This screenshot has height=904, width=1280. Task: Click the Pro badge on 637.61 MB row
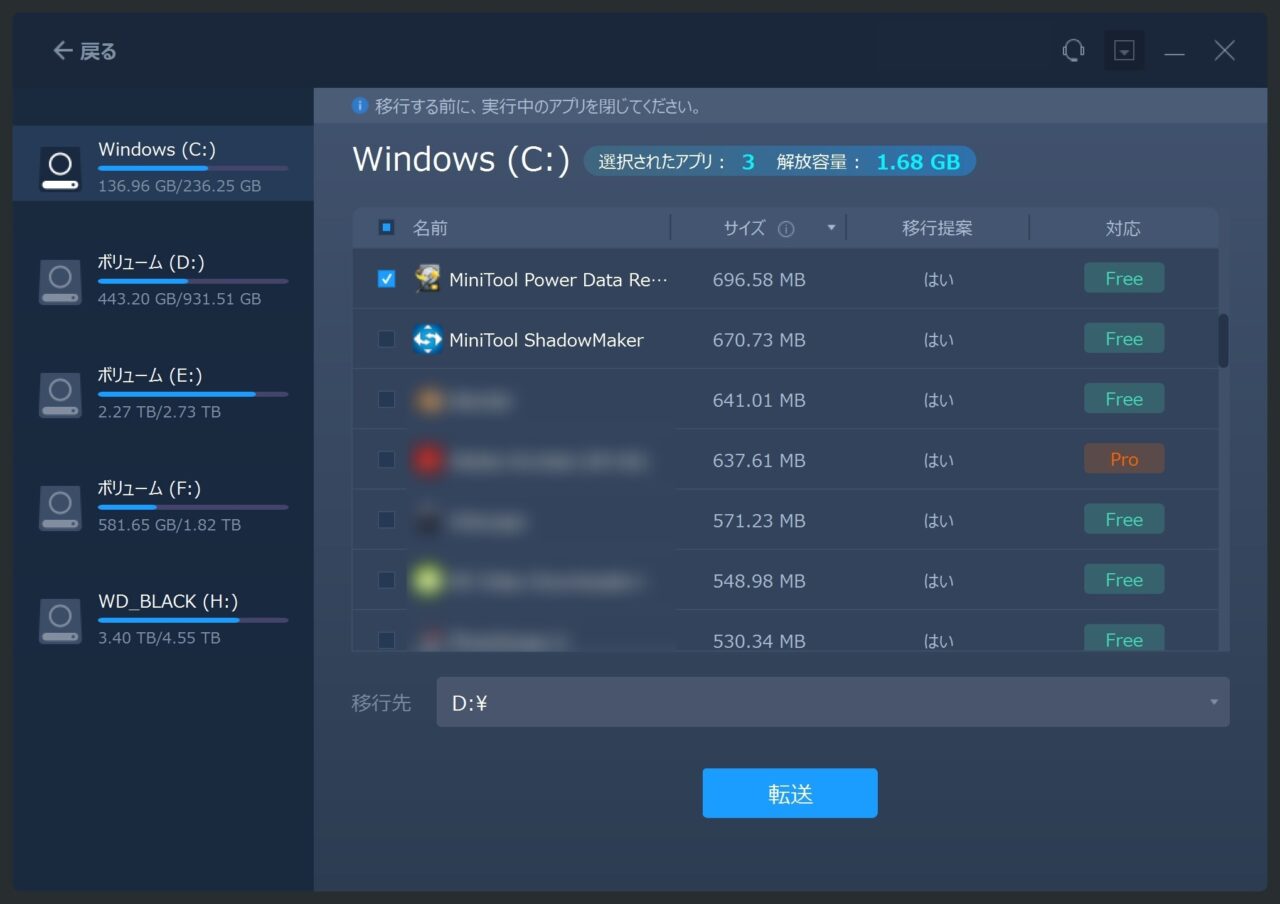tap(1124, 459)
